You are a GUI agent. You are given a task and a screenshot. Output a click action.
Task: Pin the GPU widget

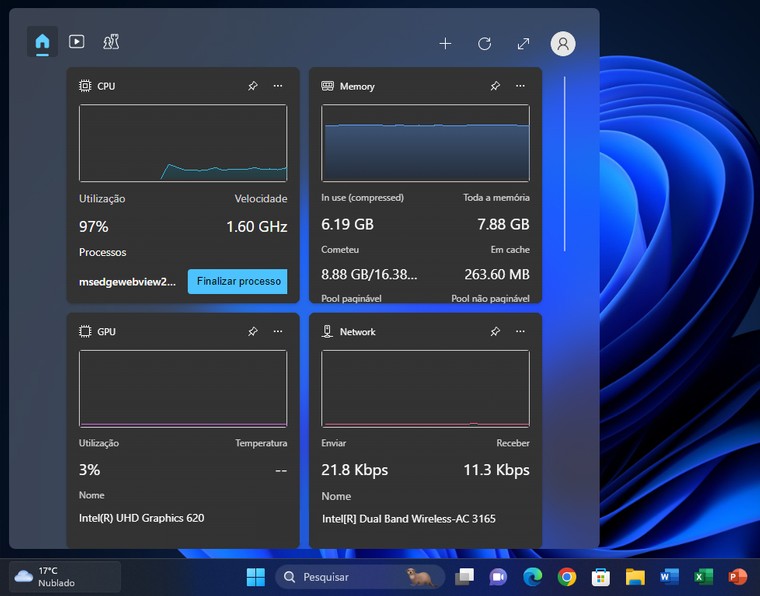pyautogui.click(x=253, y=331)
